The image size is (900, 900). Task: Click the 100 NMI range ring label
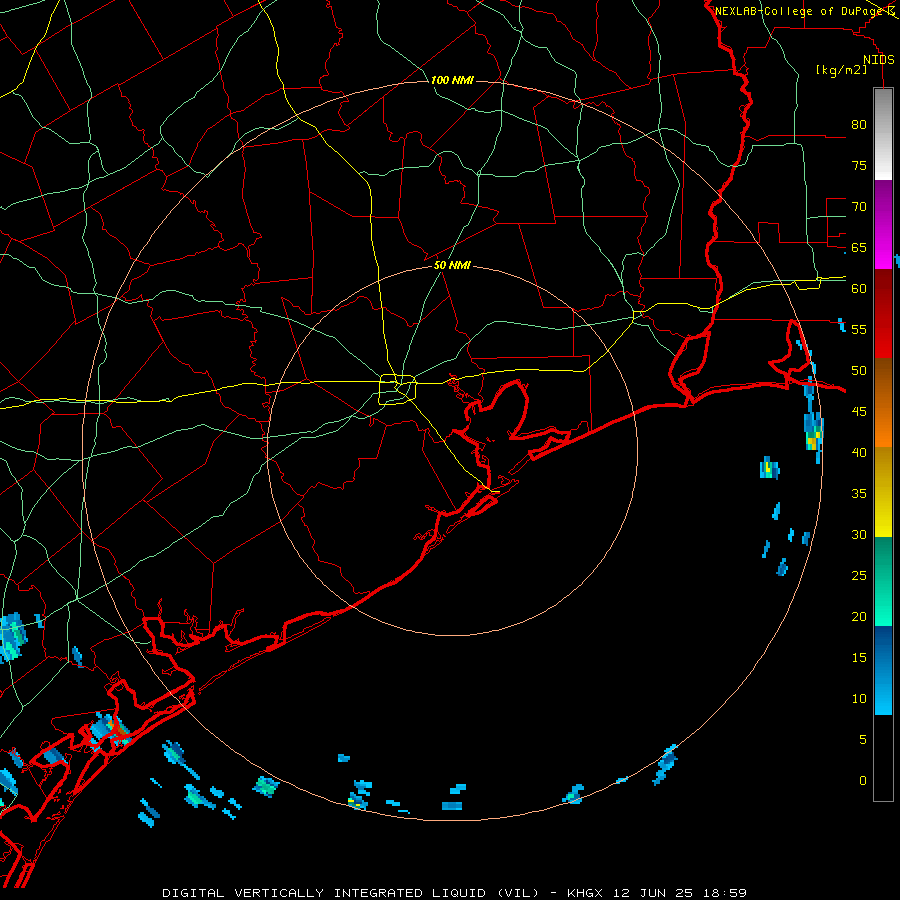[x=452, y=80]
